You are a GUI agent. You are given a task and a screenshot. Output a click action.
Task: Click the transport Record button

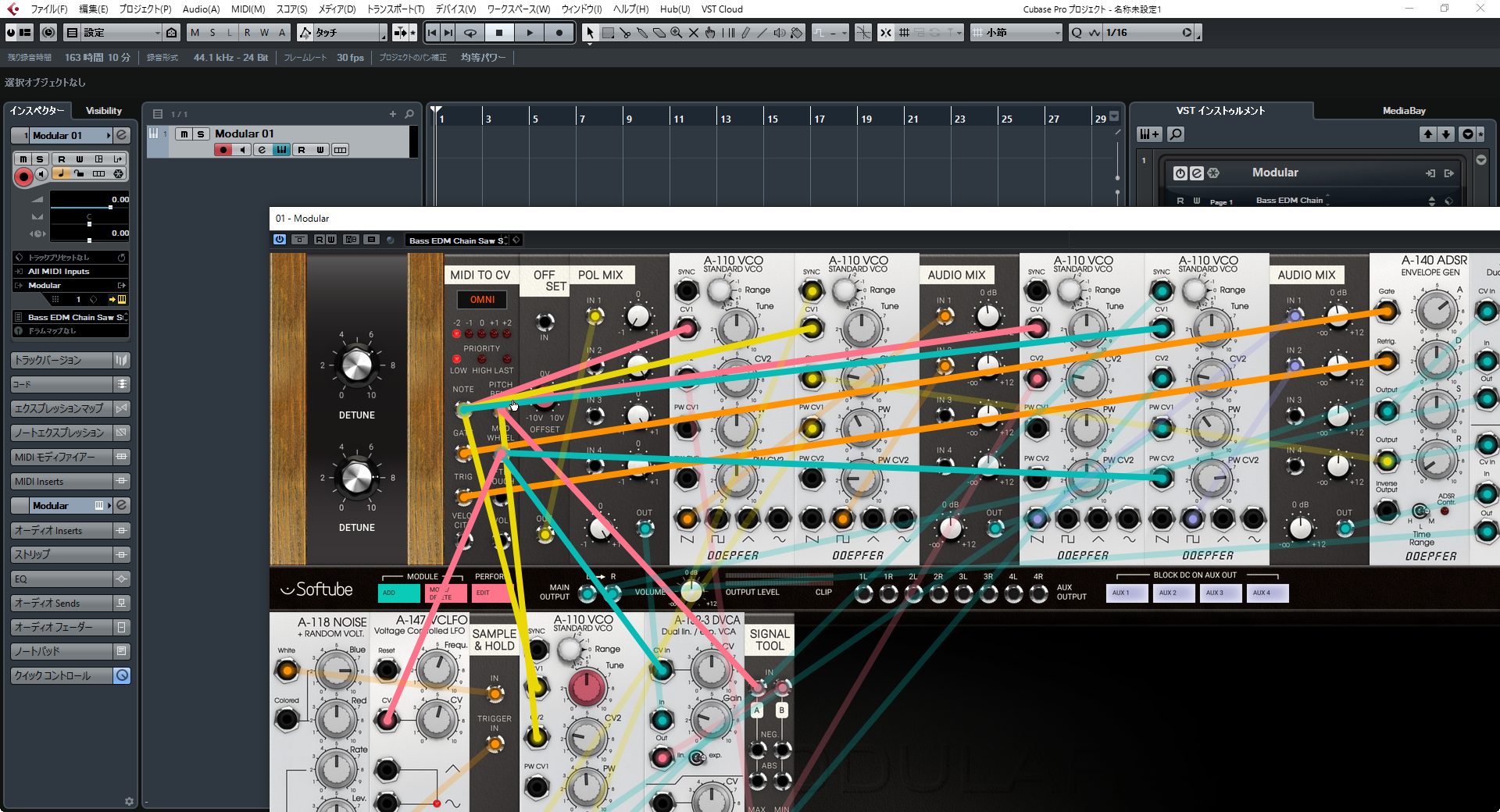tap(559, 33)
